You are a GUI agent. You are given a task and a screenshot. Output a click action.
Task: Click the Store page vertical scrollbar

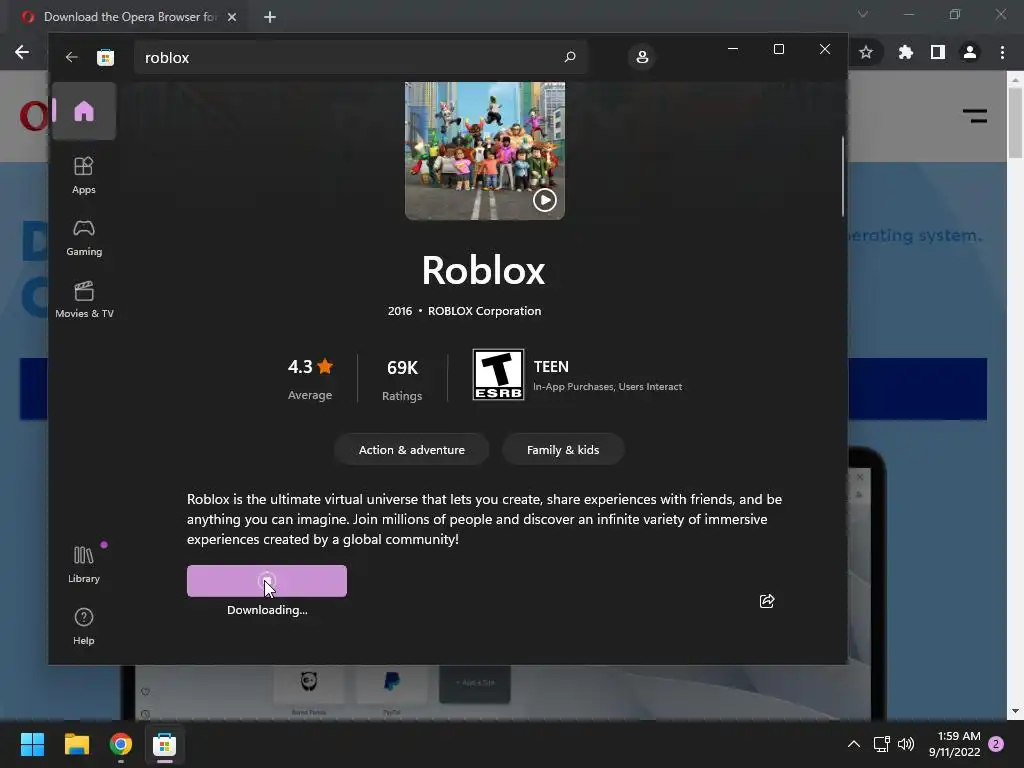[842, 176]
